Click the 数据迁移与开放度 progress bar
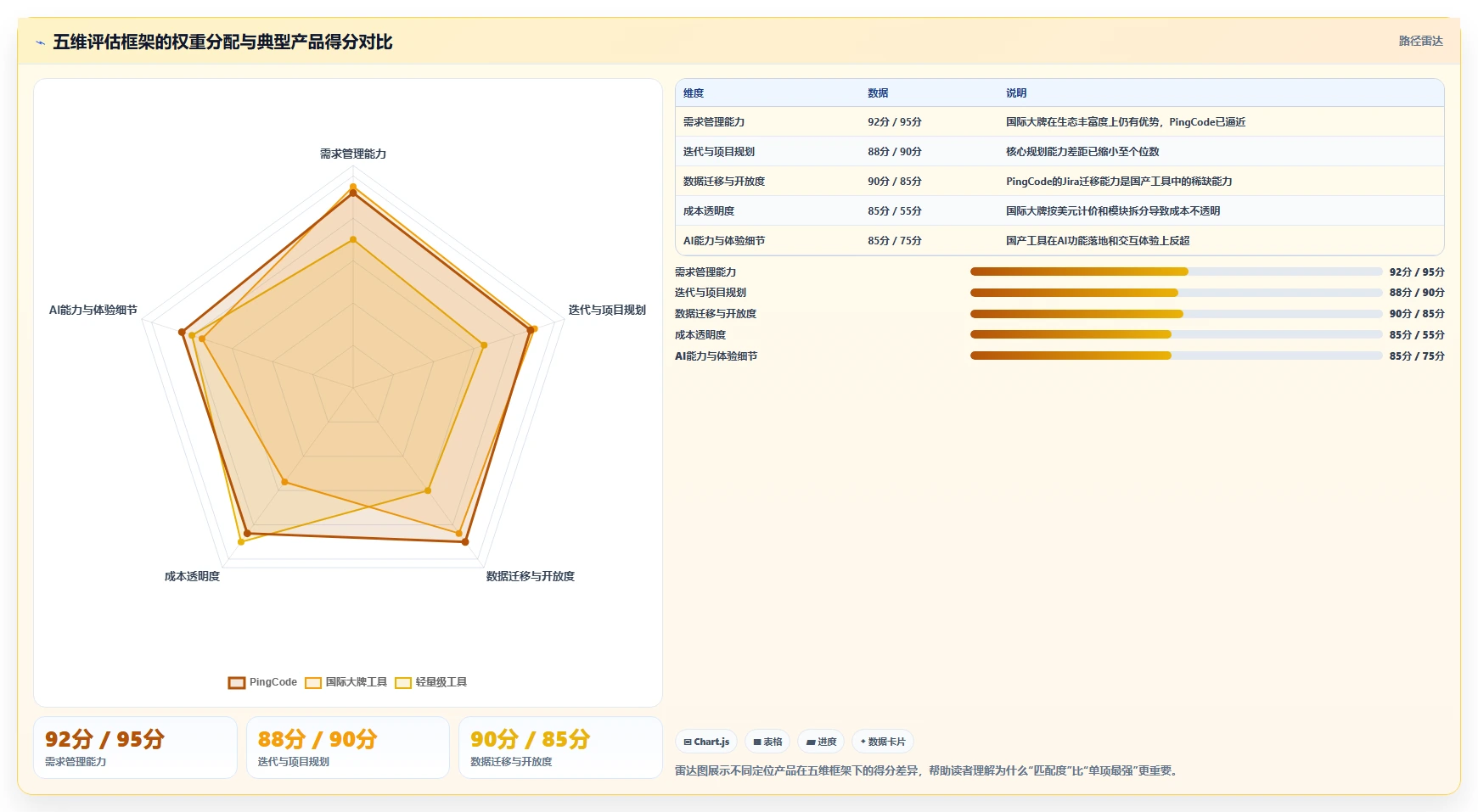 [x=1177, y=314]
